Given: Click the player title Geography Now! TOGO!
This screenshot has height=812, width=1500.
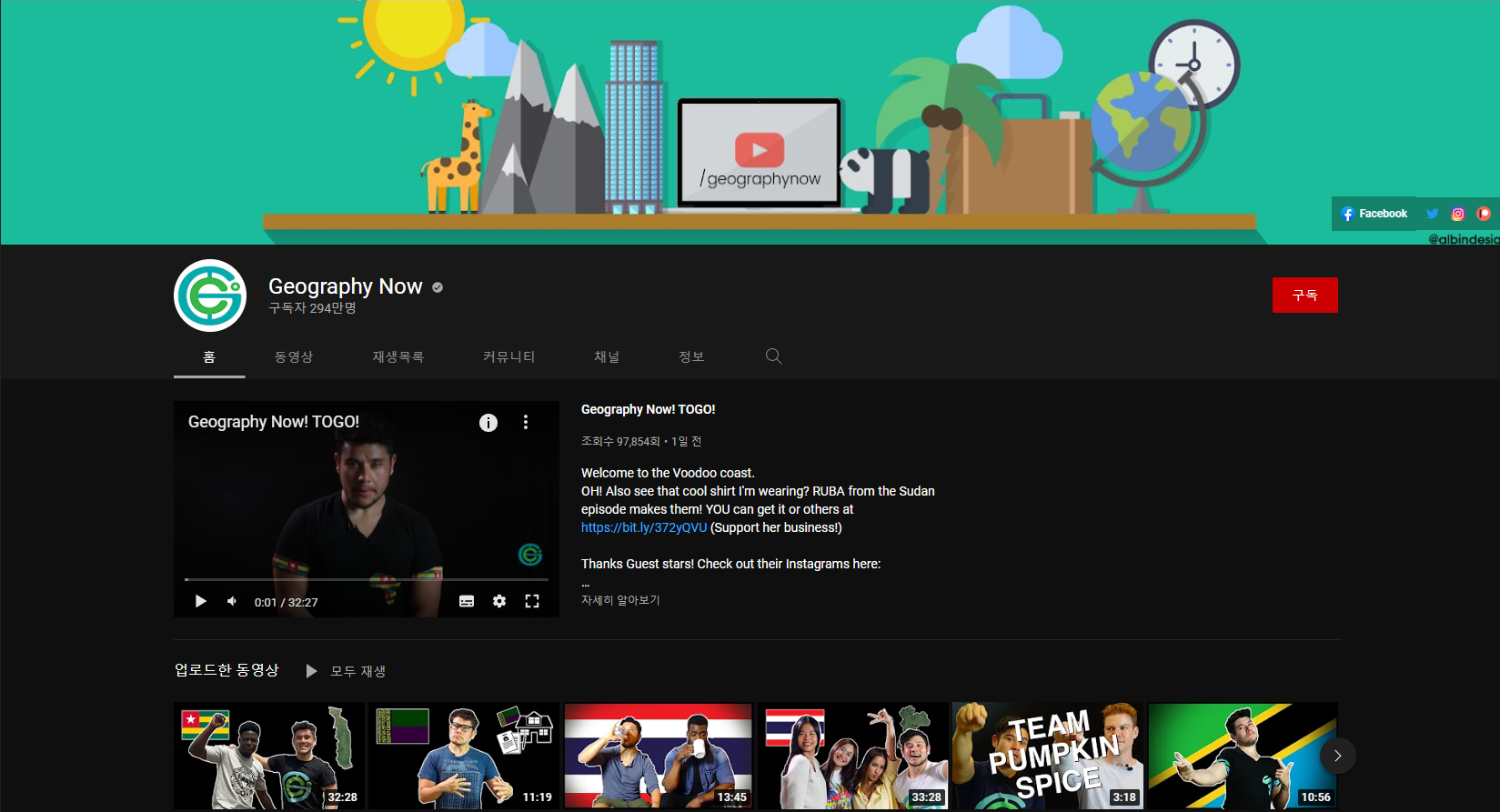Looking at the screenshot, I should point(274,422).
